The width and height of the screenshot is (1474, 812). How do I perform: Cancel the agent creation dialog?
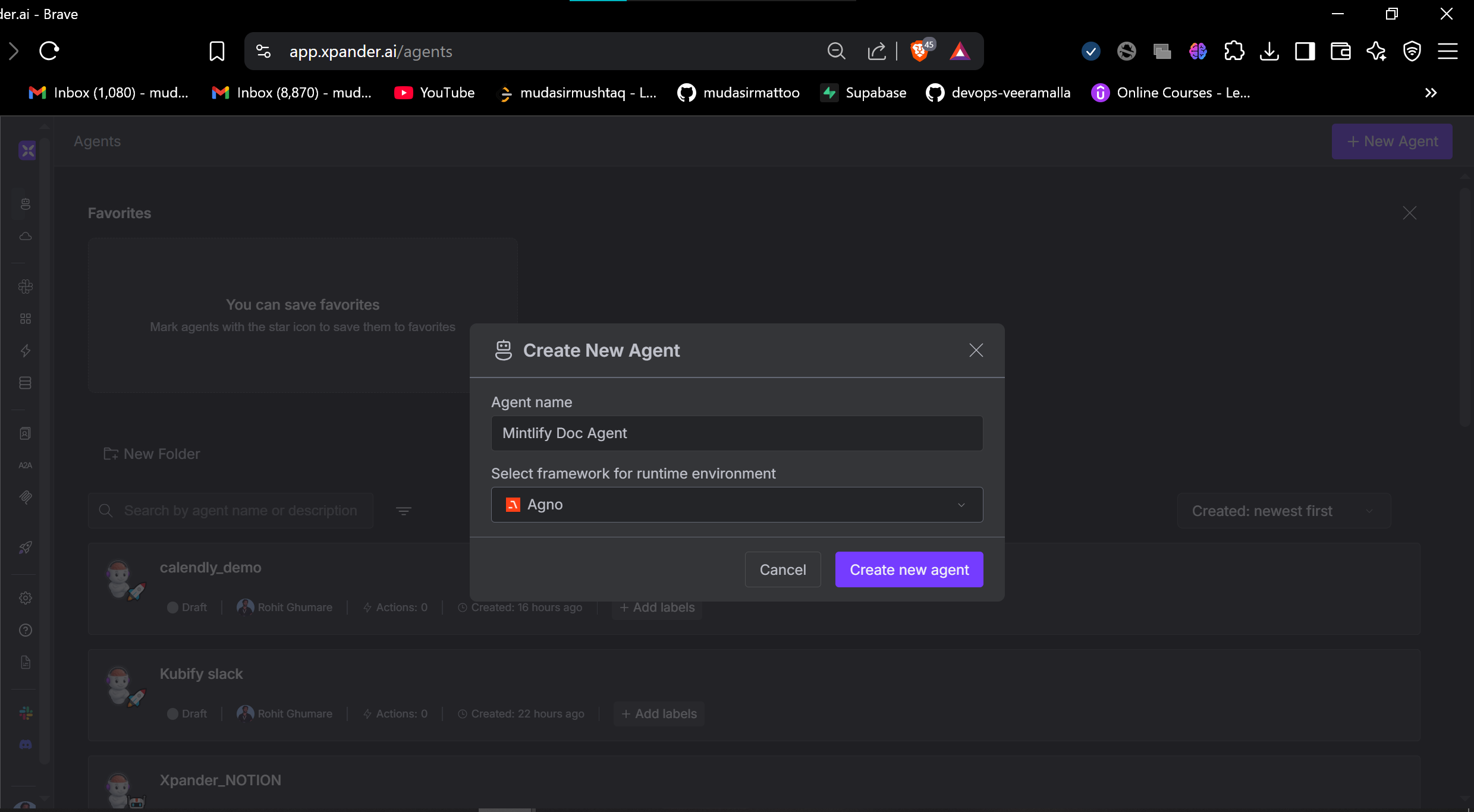click(x=782, y=569)
